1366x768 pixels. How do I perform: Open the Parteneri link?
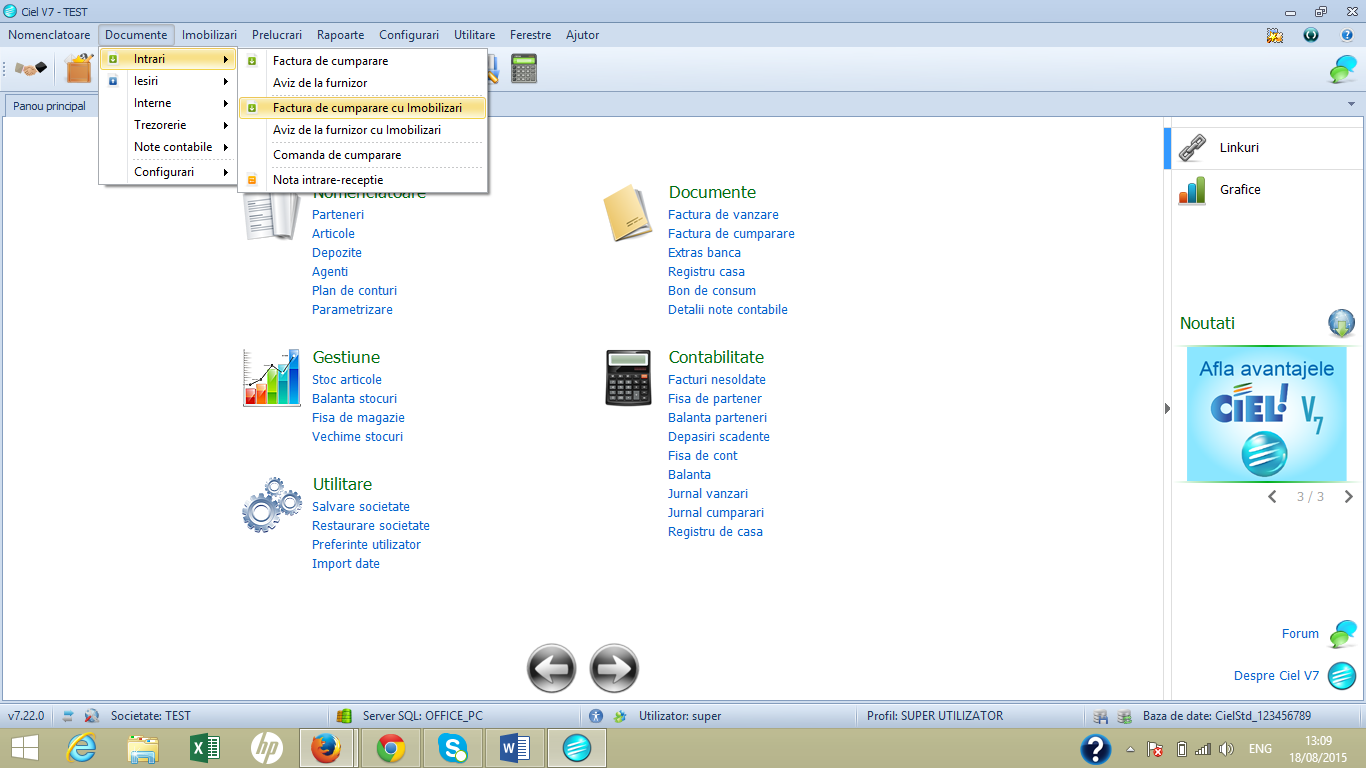[338, 215]
